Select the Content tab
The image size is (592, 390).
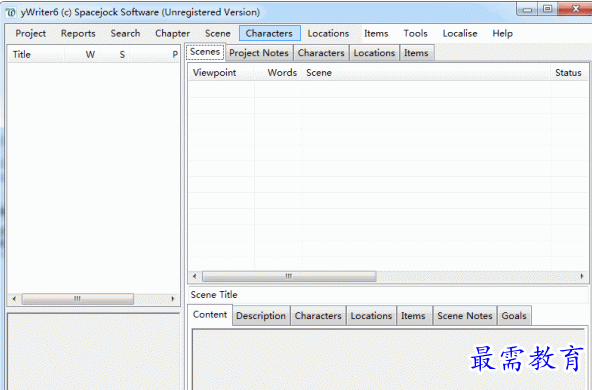coord(210,314)
